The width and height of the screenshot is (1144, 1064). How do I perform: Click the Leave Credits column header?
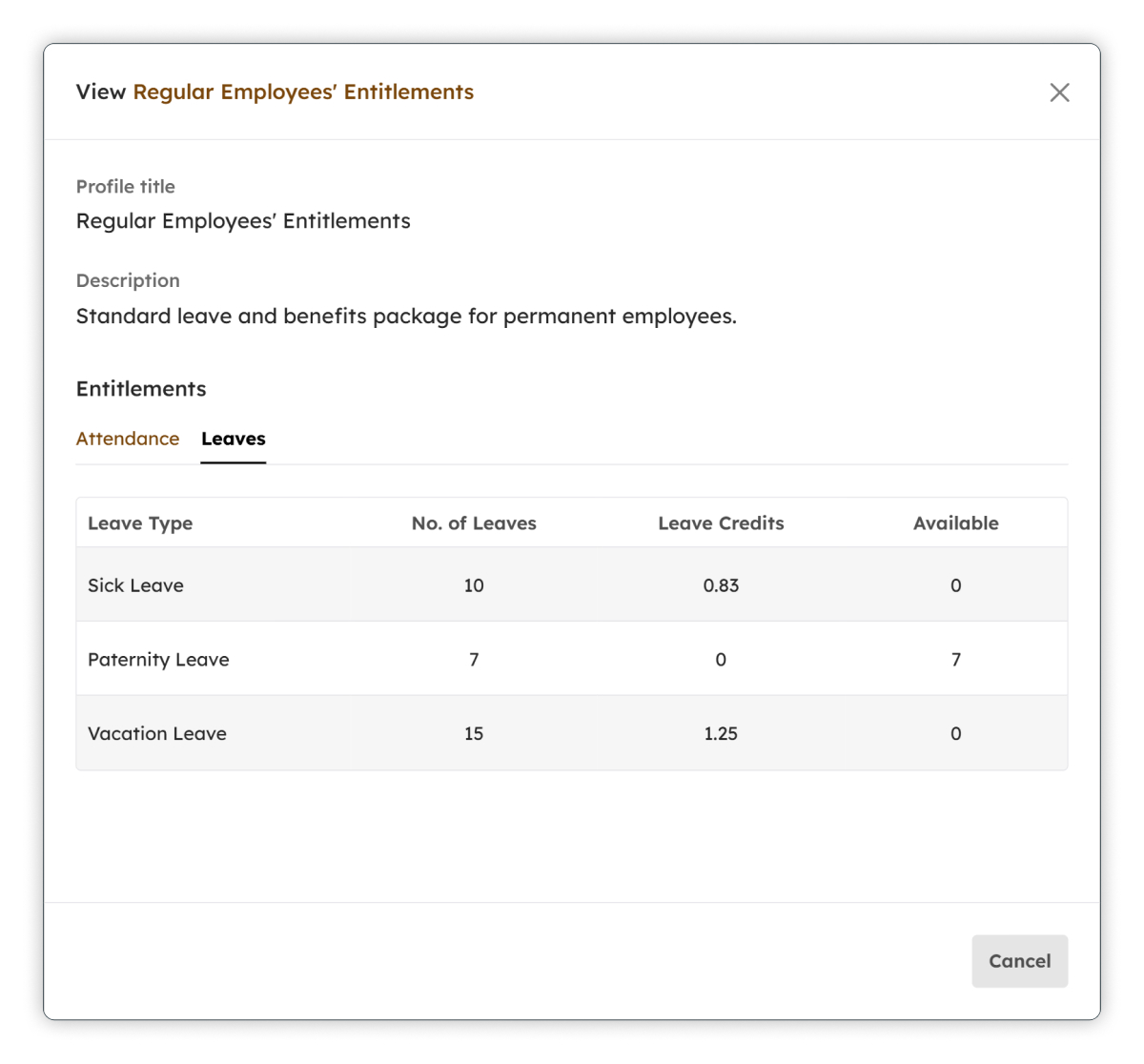[721, 523]
